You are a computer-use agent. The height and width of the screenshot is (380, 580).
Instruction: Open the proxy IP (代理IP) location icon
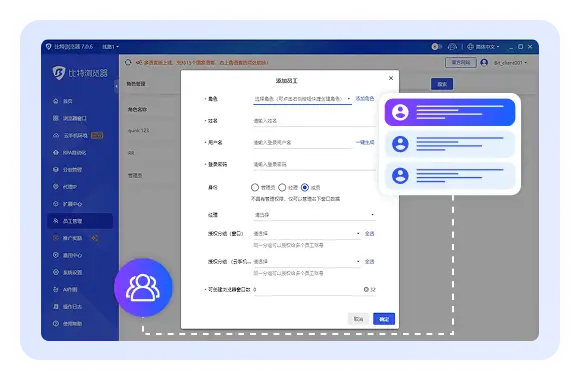(x=55, y=186)
